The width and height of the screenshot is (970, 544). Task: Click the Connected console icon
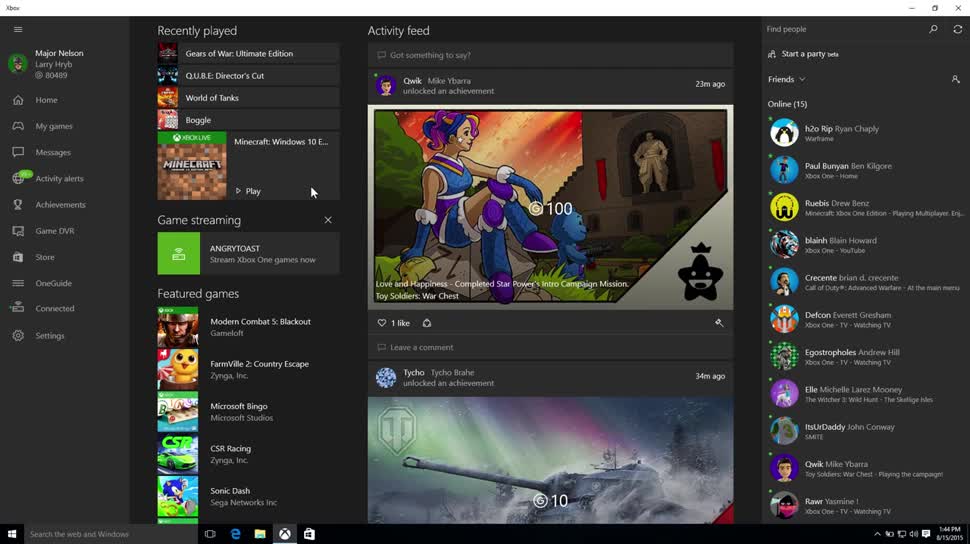tap(18, 308)
